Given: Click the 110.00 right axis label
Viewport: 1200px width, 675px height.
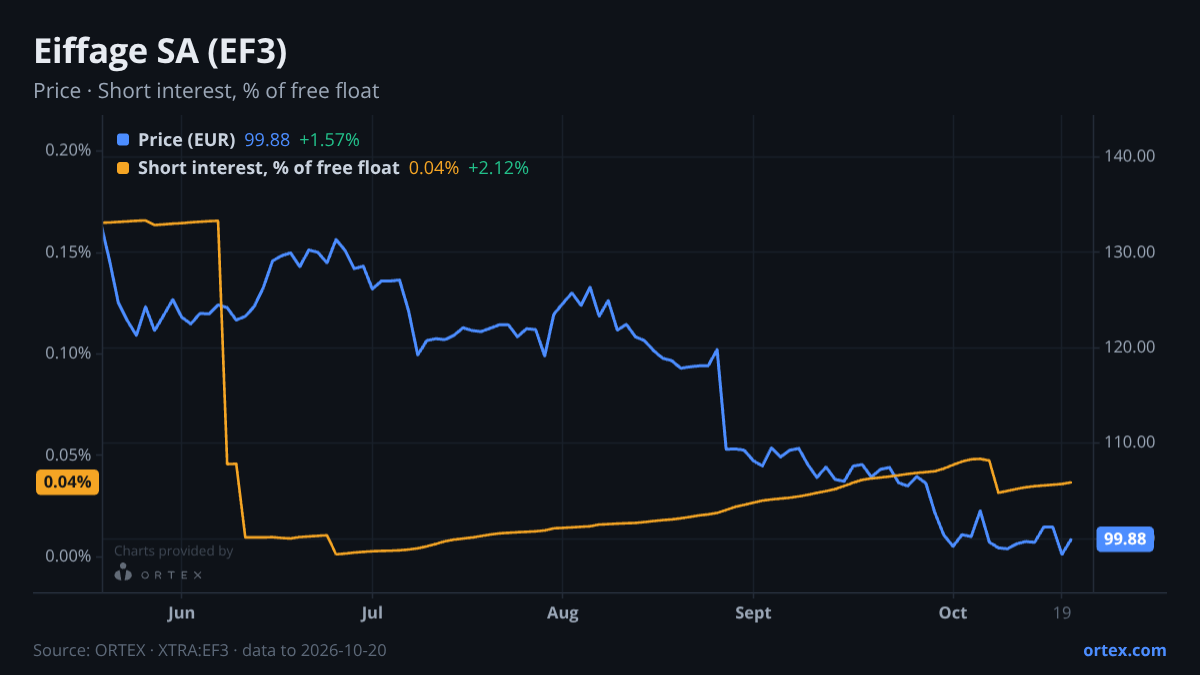Looking at the screenshot, I should coord(1131,442).
